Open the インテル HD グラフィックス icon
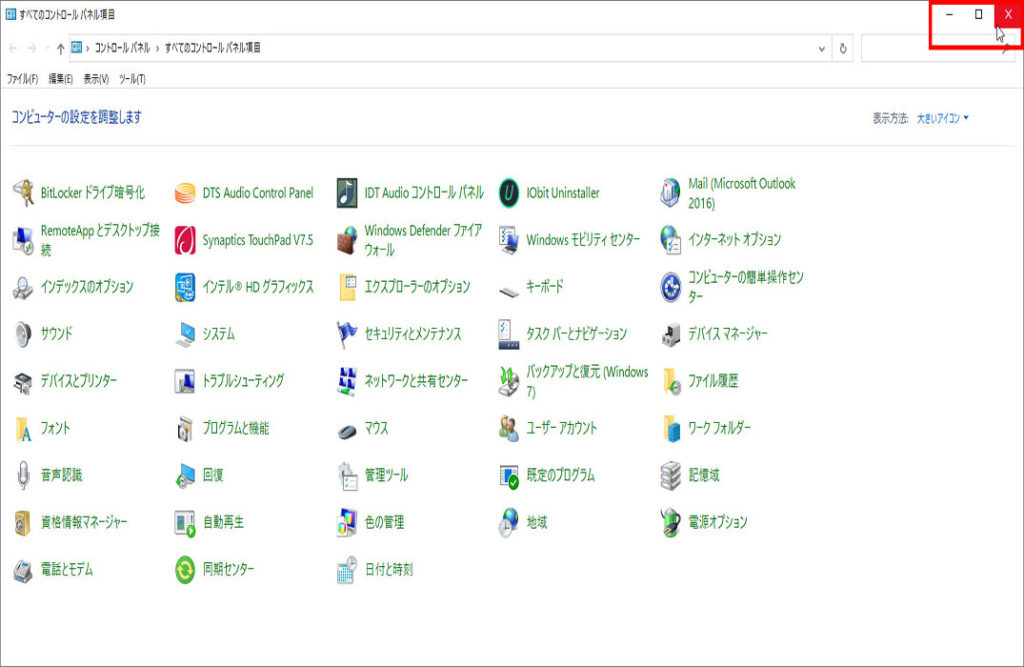The width and height of the screenshot is (1024, 667). [185, 287]
